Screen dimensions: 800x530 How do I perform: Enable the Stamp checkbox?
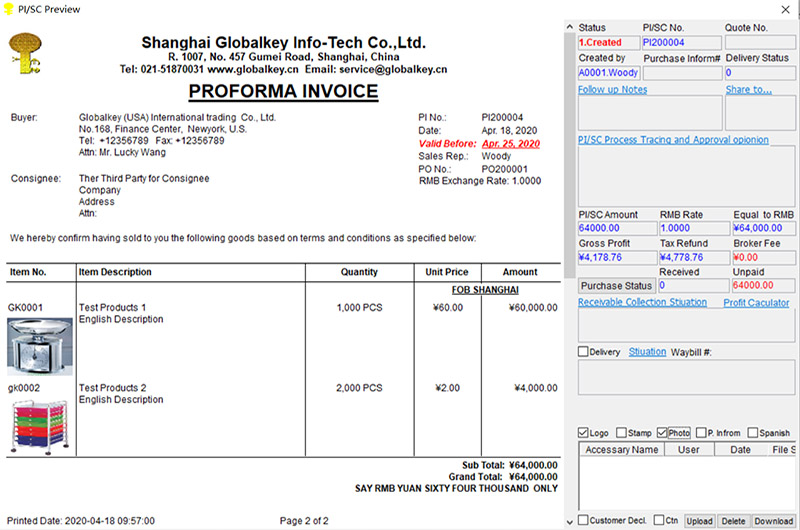tap(622, 433)
